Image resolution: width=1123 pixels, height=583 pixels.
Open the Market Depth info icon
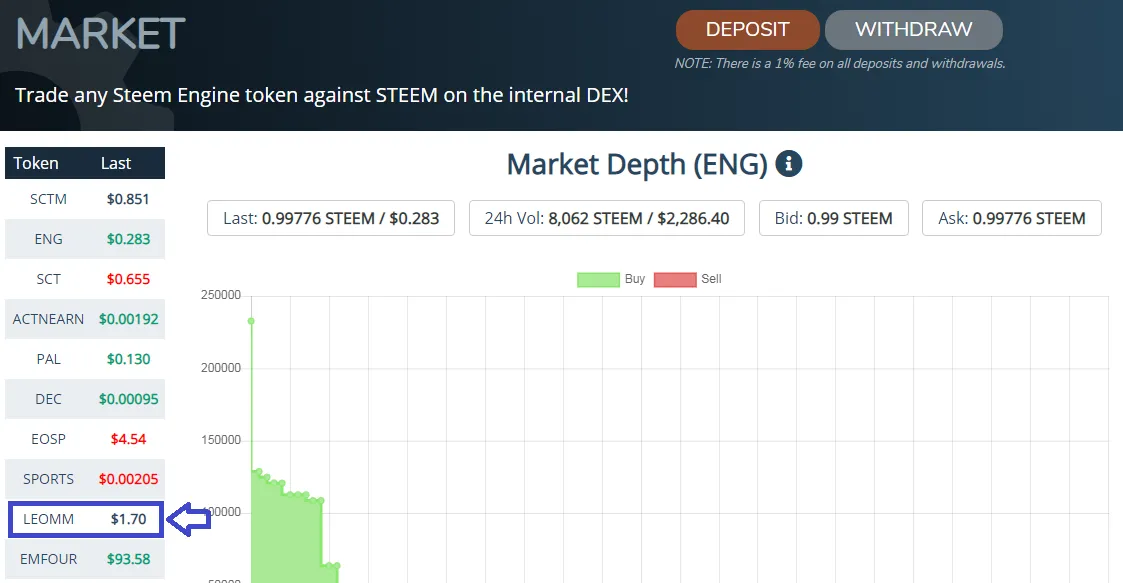click(x=789, y=164)
